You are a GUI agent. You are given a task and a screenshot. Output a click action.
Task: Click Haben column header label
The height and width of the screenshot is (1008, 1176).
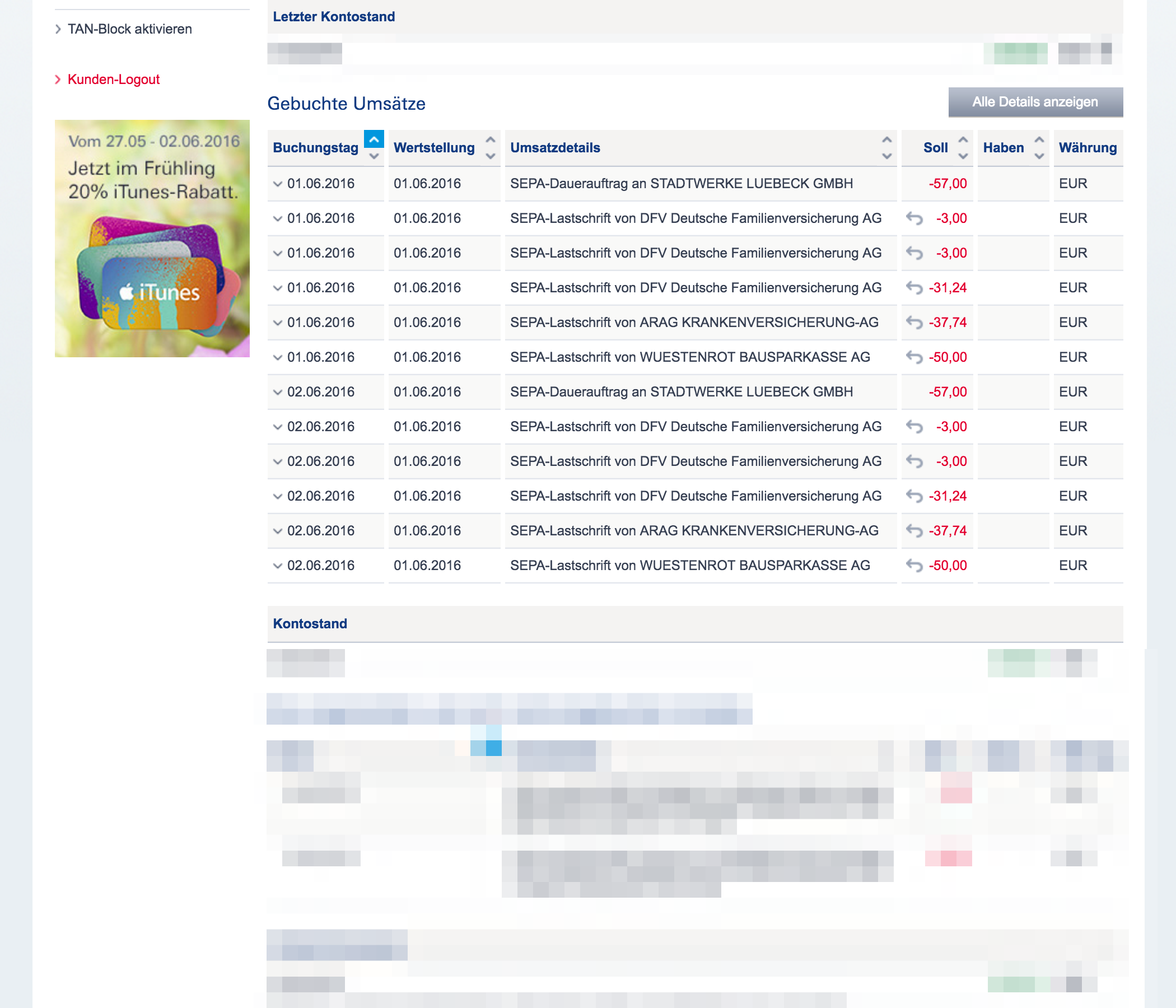coord(1004,148)
